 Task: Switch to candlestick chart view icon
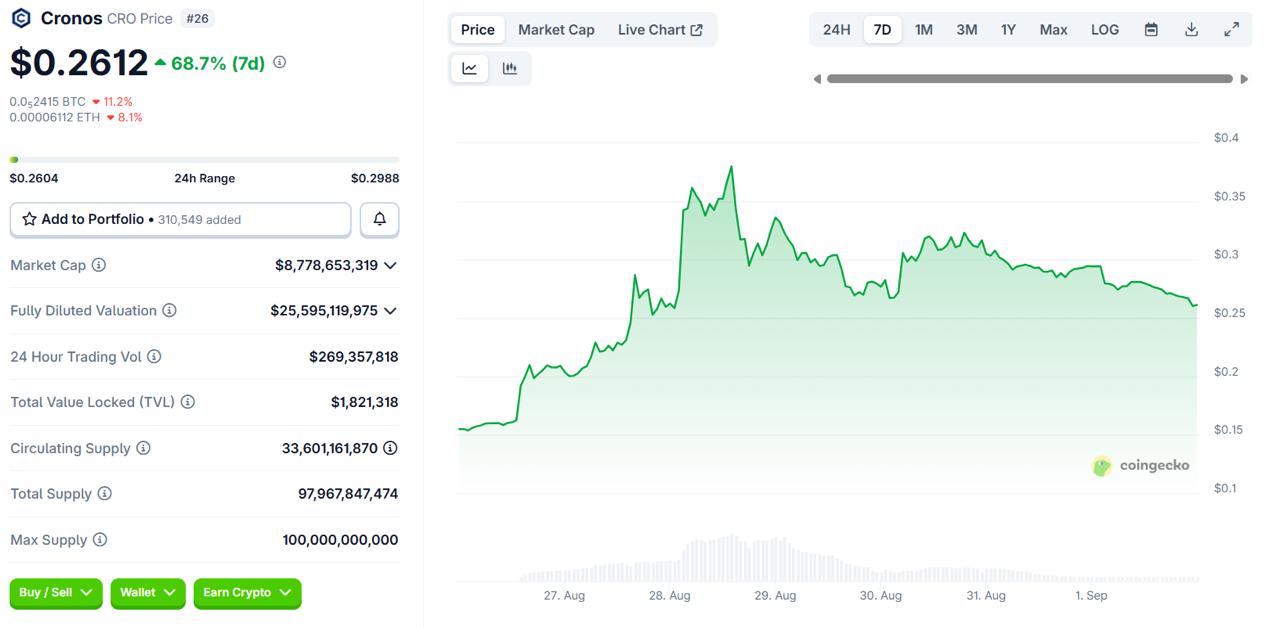(x=510, y=68)
